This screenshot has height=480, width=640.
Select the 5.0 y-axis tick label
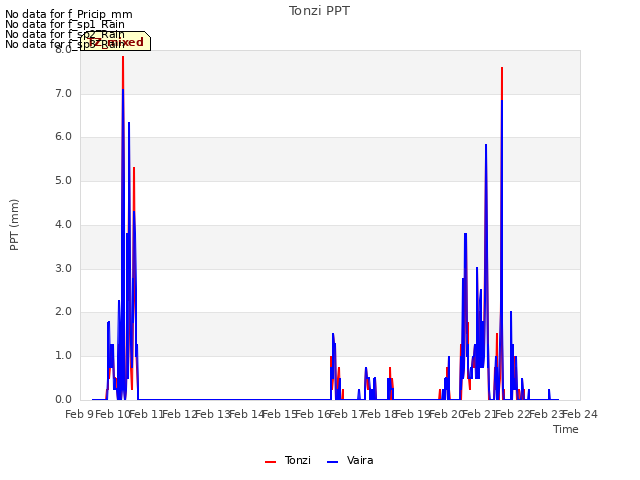coord(63,180)
